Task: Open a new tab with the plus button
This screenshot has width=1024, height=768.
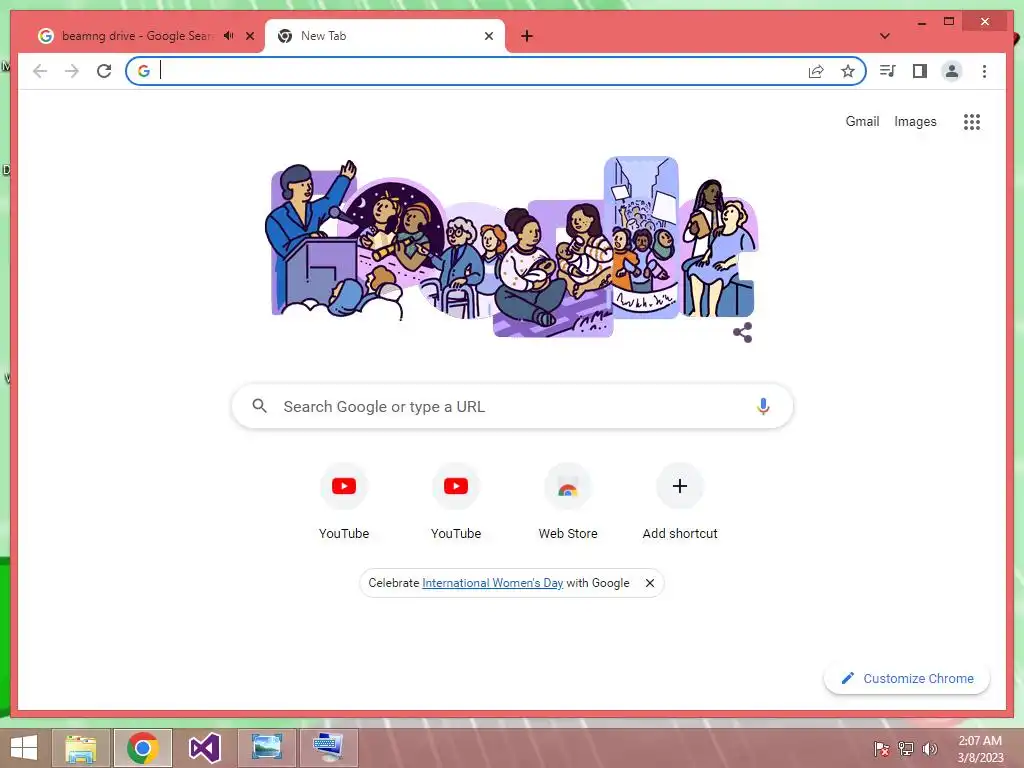Action: coord(527,36)
